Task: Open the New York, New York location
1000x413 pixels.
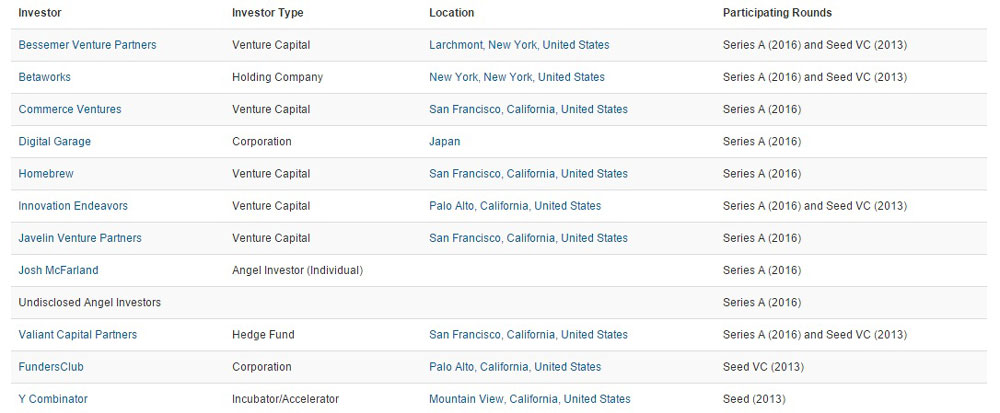Action: tap(517, 77)
